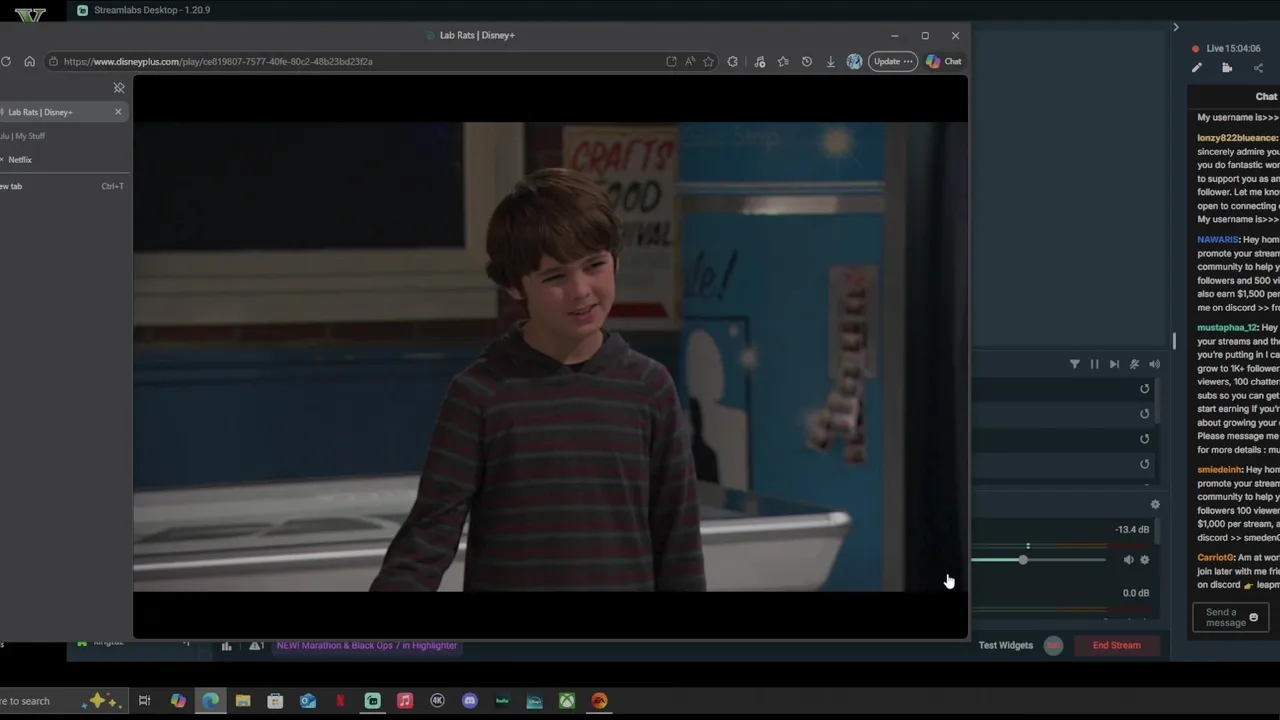Favorite this page with the star icon
The image size is (1280, 720).
coord(708,61)
